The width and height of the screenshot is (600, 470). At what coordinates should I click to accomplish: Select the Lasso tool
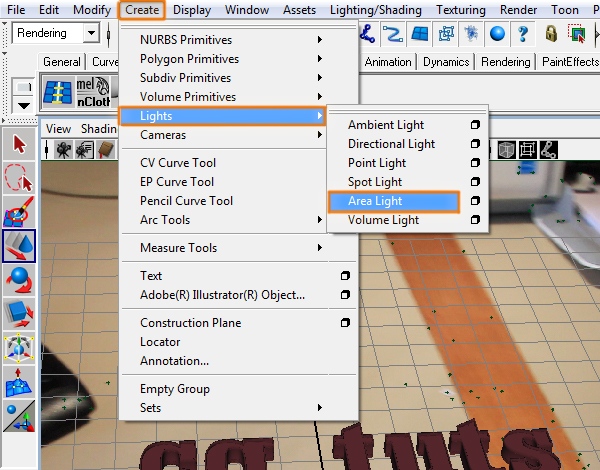[19, 177]
